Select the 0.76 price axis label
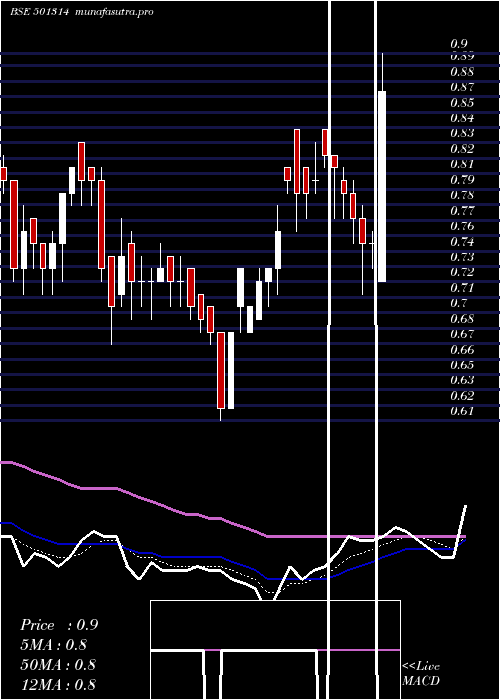The width and height of the screenshot is (500, 700). click(x=462, y=226)
